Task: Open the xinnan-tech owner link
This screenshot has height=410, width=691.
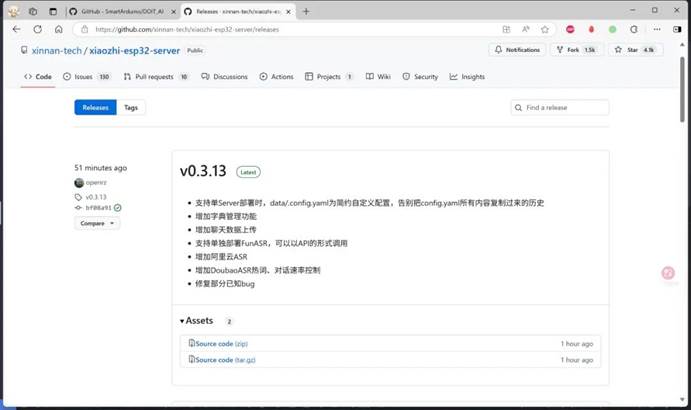Action: click(56, 51)
